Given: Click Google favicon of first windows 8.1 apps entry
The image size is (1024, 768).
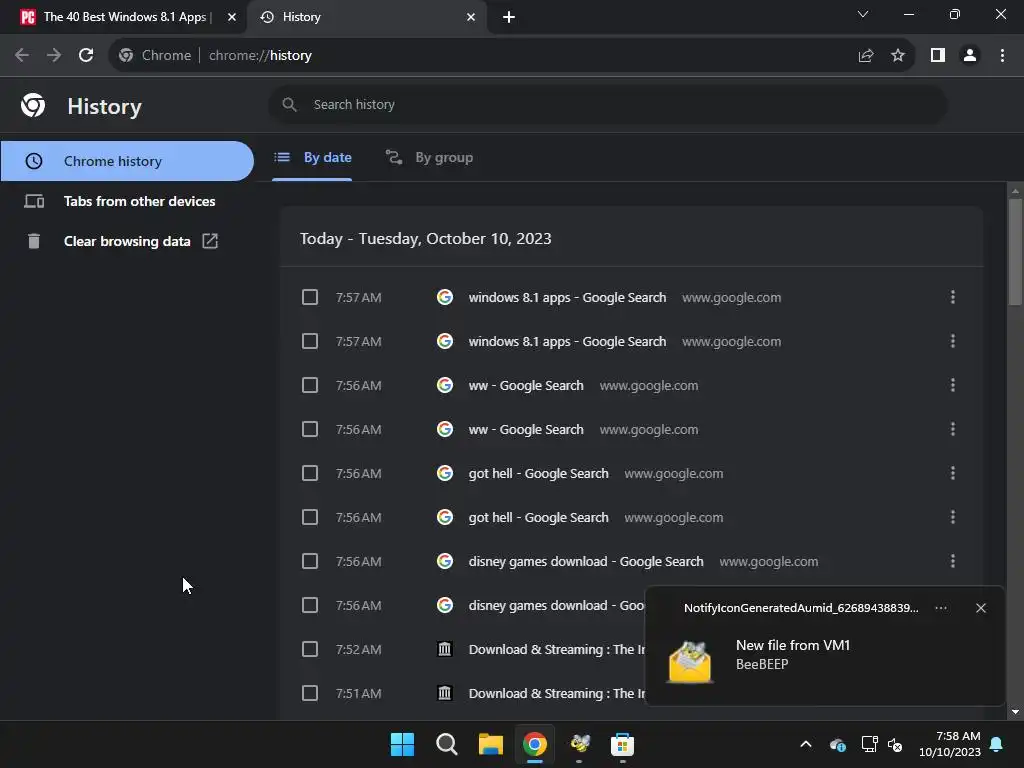Looking at the screenshot, I should pos(445,297).
